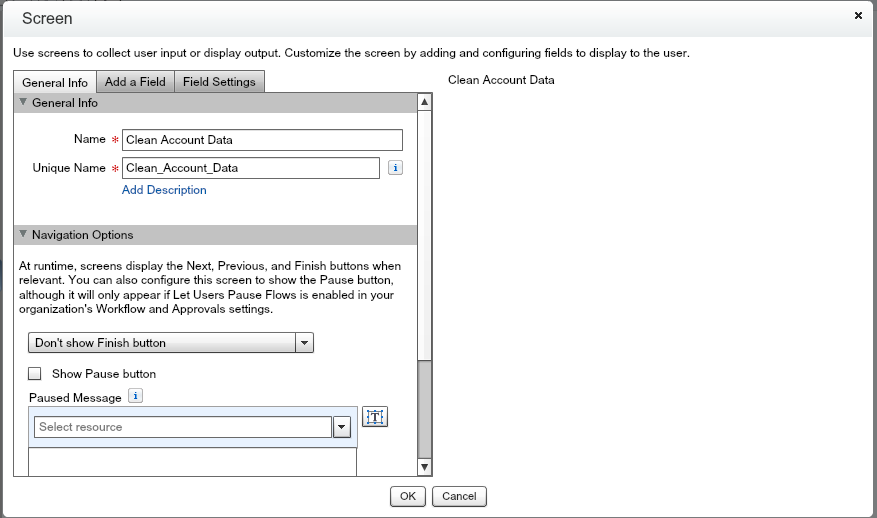Click the Cancel button
Viewport: 877px width, 518px height.
459,496
